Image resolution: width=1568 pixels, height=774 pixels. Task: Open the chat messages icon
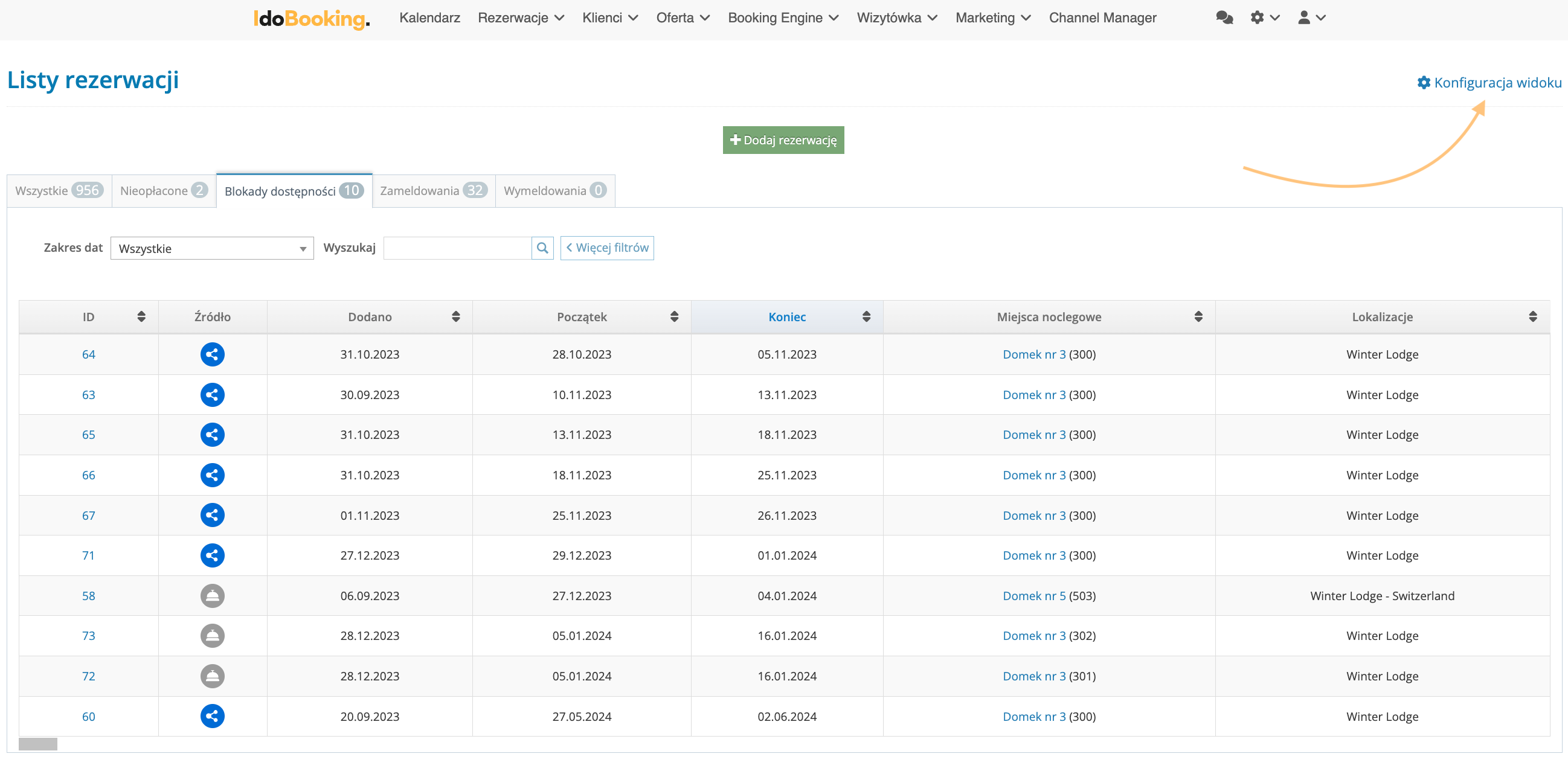click(1224, 18)
